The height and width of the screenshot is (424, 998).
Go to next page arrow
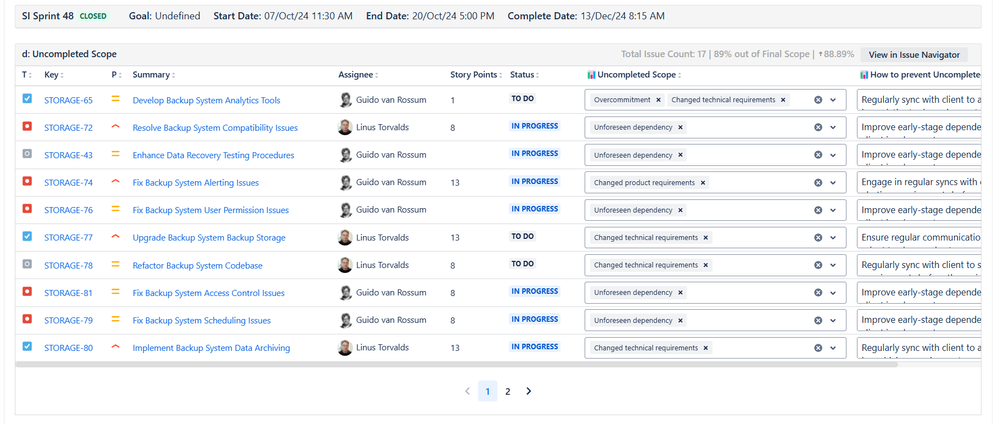pyautogui.click(x=528, y=391)
